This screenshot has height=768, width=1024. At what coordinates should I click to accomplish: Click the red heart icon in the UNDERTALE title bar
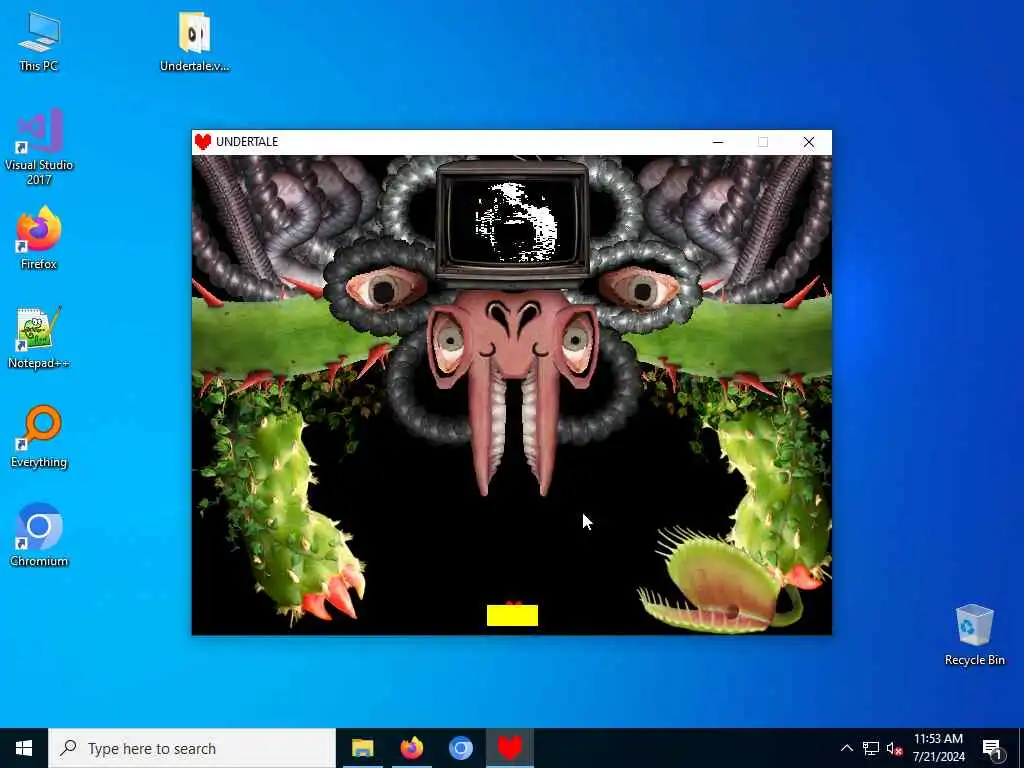[x=203, y=142]
